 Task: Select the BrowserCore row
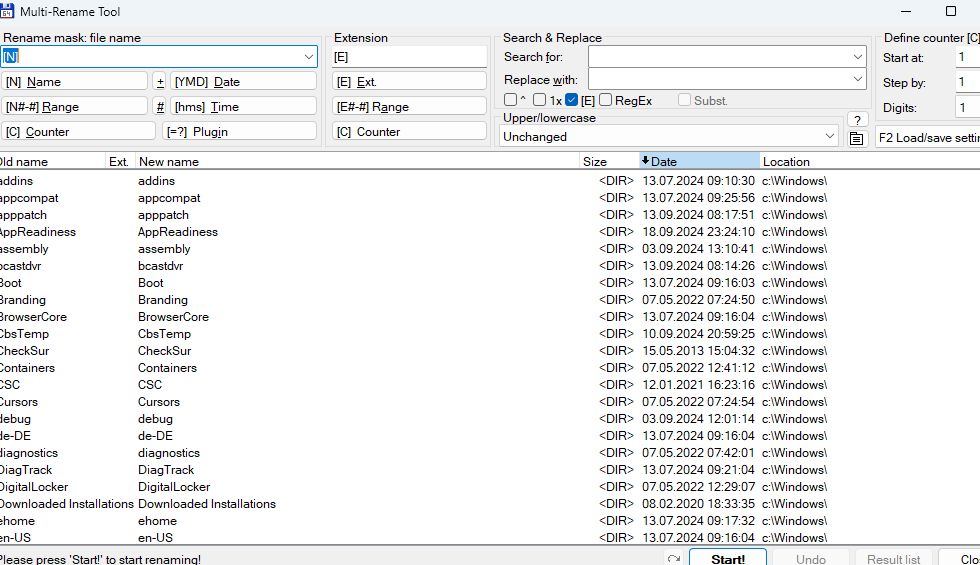[x=490, y=317]
